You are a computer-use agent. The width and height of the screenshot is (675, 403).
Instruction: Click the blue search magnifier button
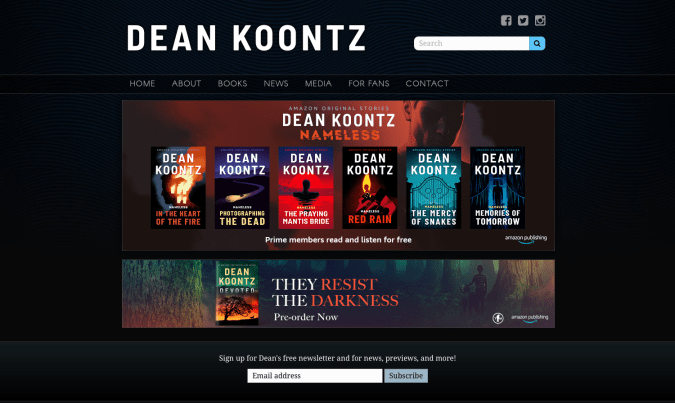point(537,43)
